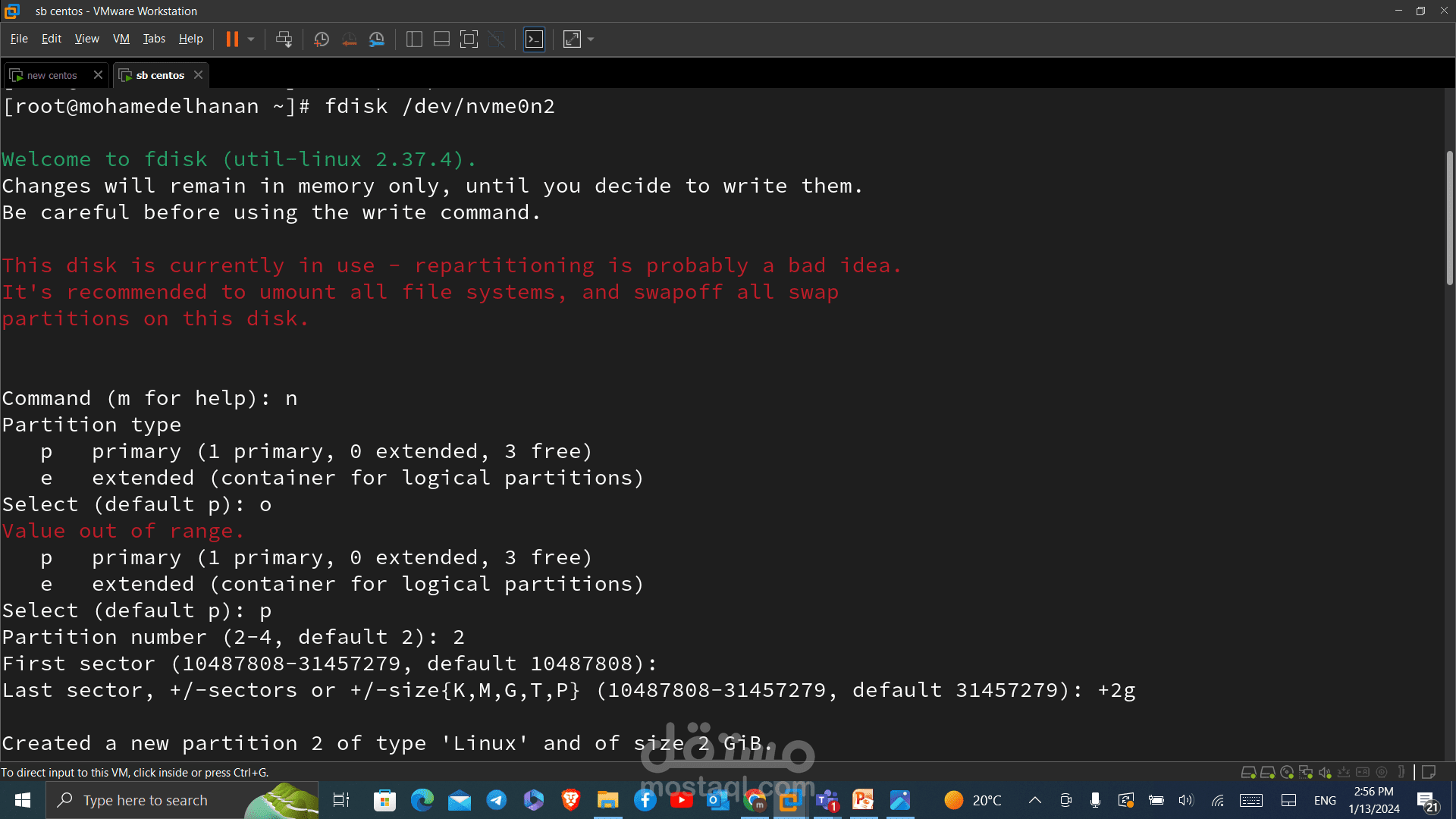Click the Unity mode icon
This screenshot has width=1456, height=819.
[497, 39]
